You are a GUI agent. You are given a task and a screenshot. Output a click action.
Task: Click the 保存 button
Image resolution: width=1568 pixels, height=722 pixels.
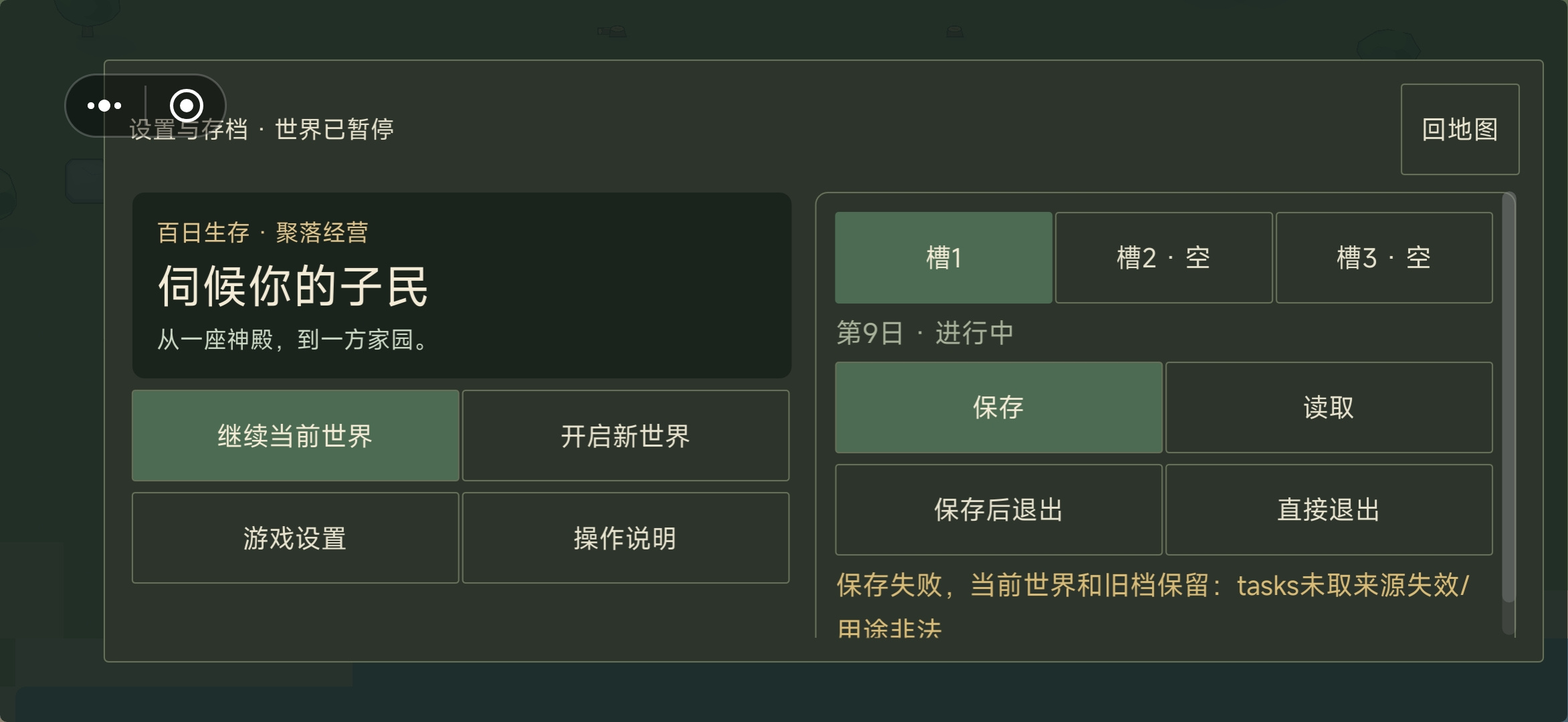pyautogui.click(x=999, y=408)
